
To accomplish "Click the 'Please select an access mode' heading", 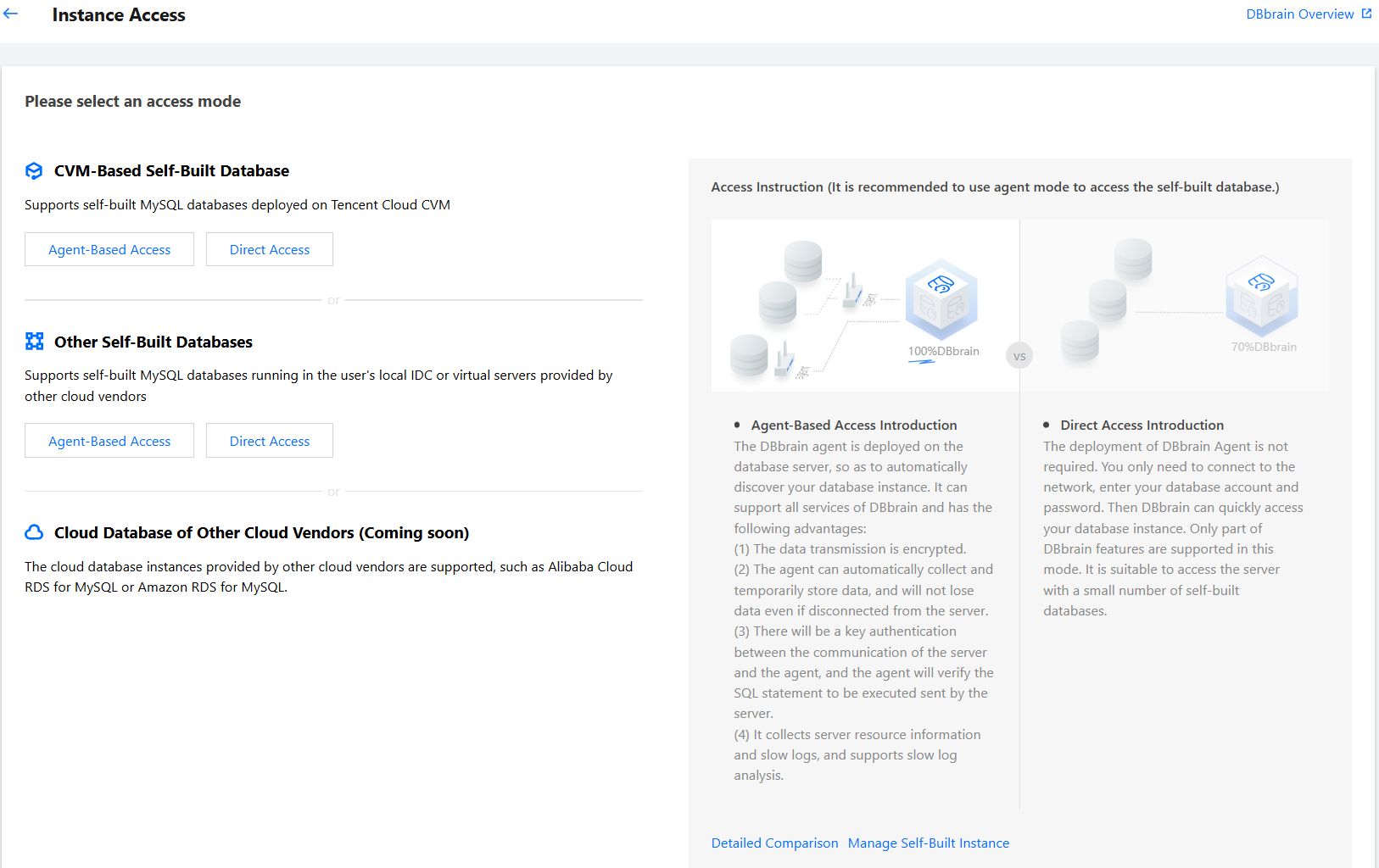I will 133,102.
